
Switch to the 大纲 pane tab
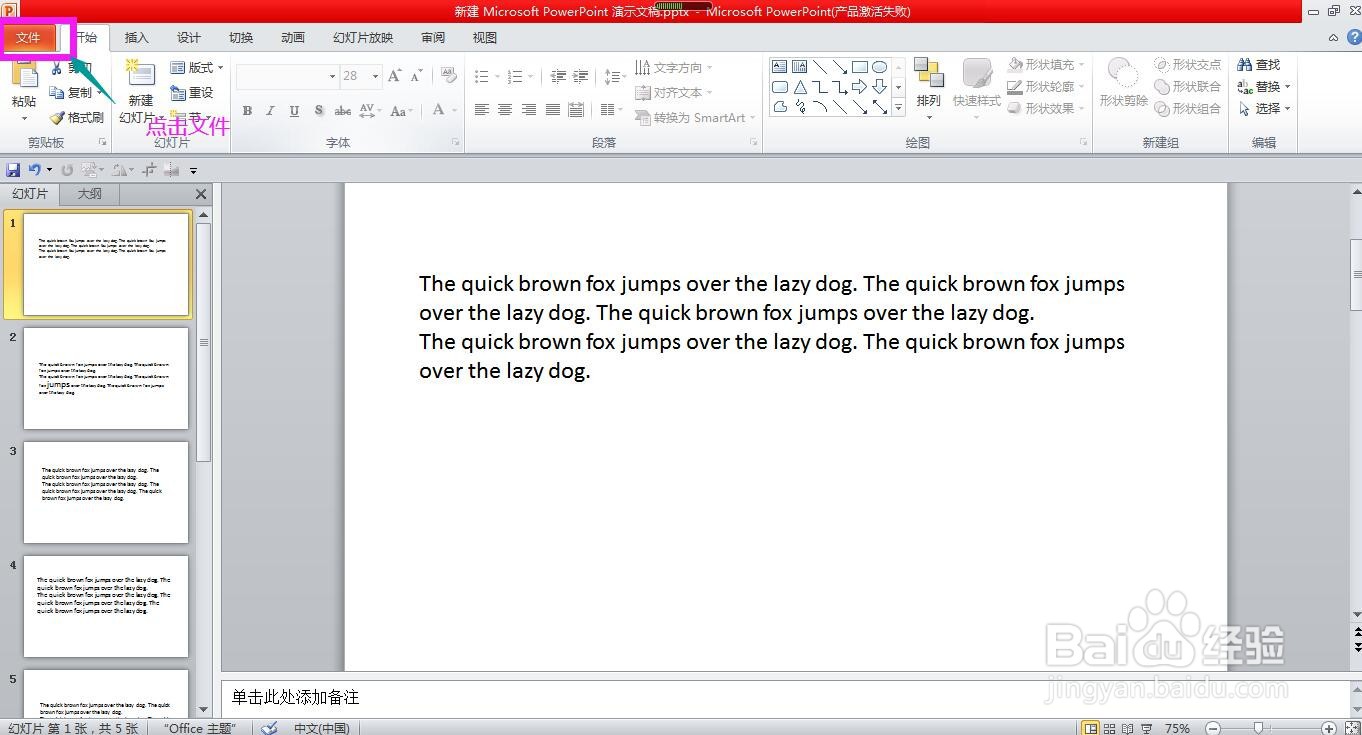pyautogui.click(x=90, y=194)
